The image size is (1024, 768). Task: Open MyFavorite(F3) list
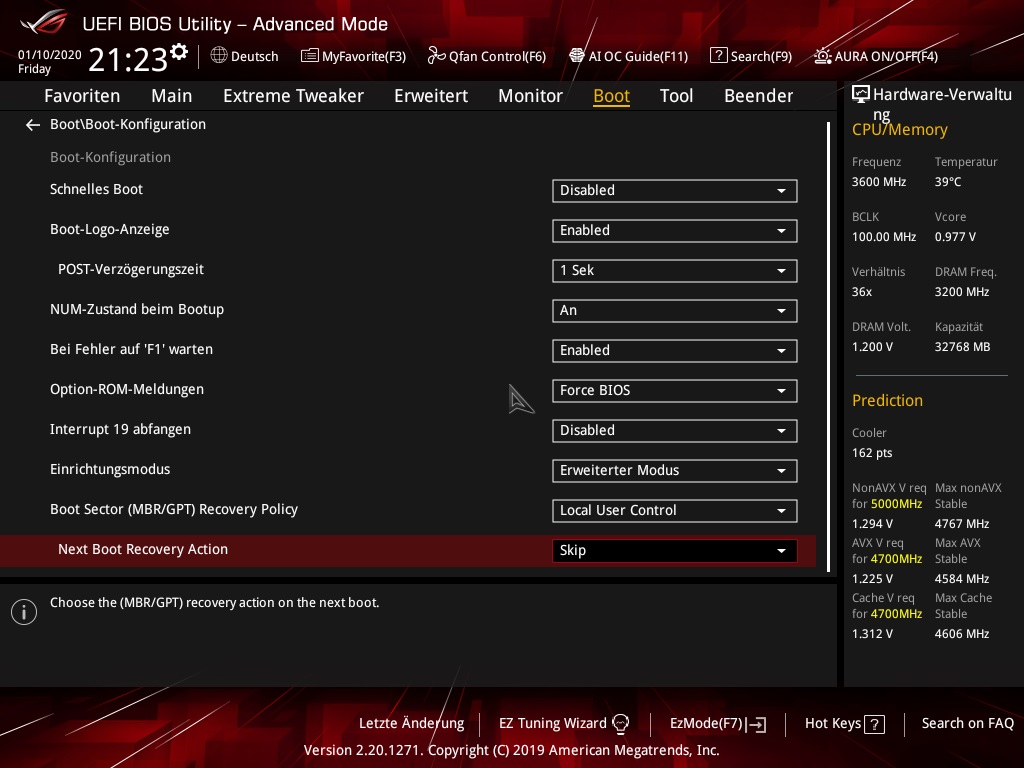coord(353,56)
